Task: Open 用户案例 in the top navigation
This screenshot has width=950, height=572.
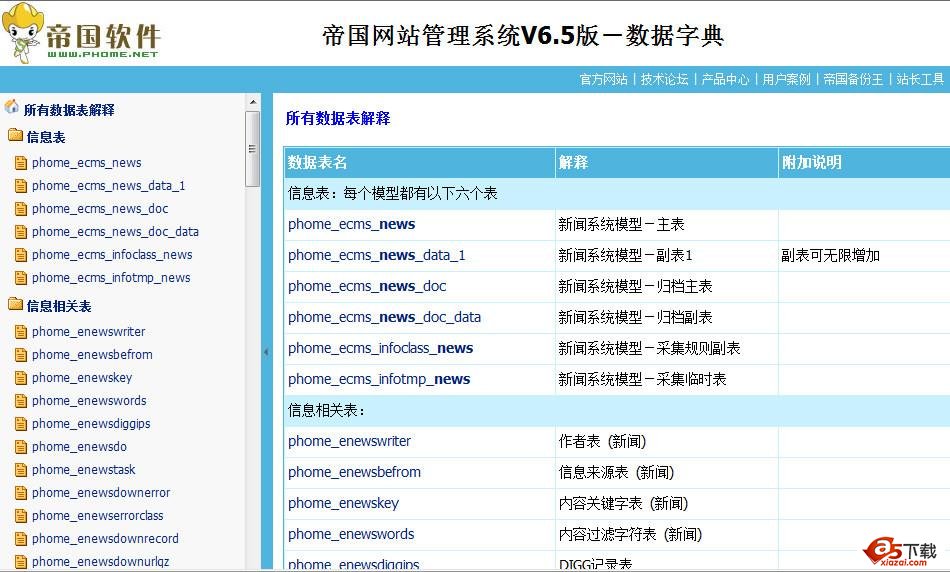Action: 786,79
